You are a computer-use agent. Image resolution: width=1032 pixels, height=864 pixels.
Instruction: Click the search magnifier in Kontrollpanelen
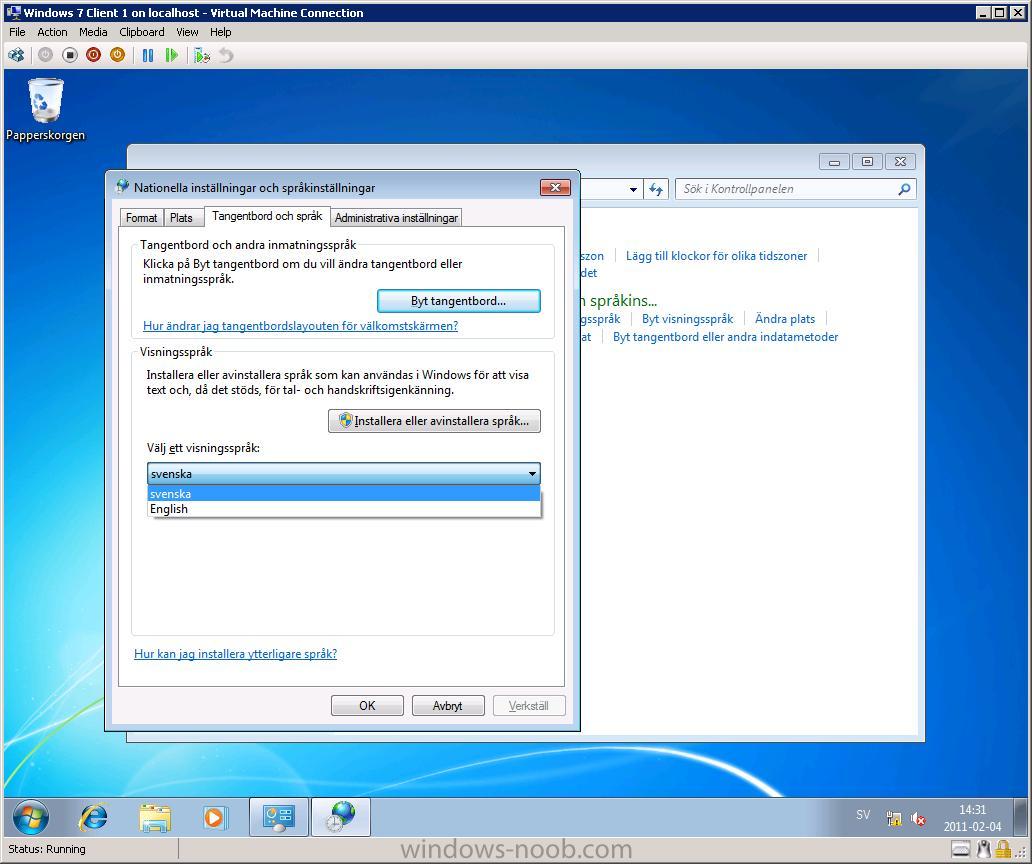click(x=904, y=190)
